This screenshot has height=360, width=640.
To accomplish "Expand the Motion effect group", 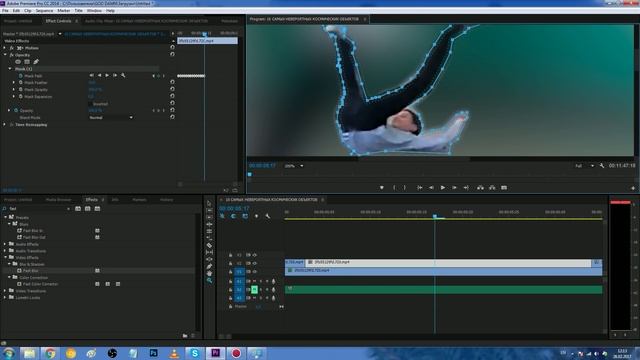I will point(5,48).
